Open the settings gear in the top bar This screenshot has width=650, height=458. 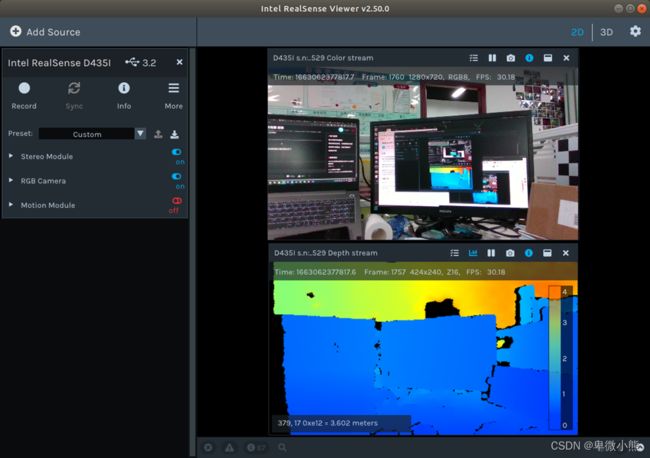click(x=635, y=32)
